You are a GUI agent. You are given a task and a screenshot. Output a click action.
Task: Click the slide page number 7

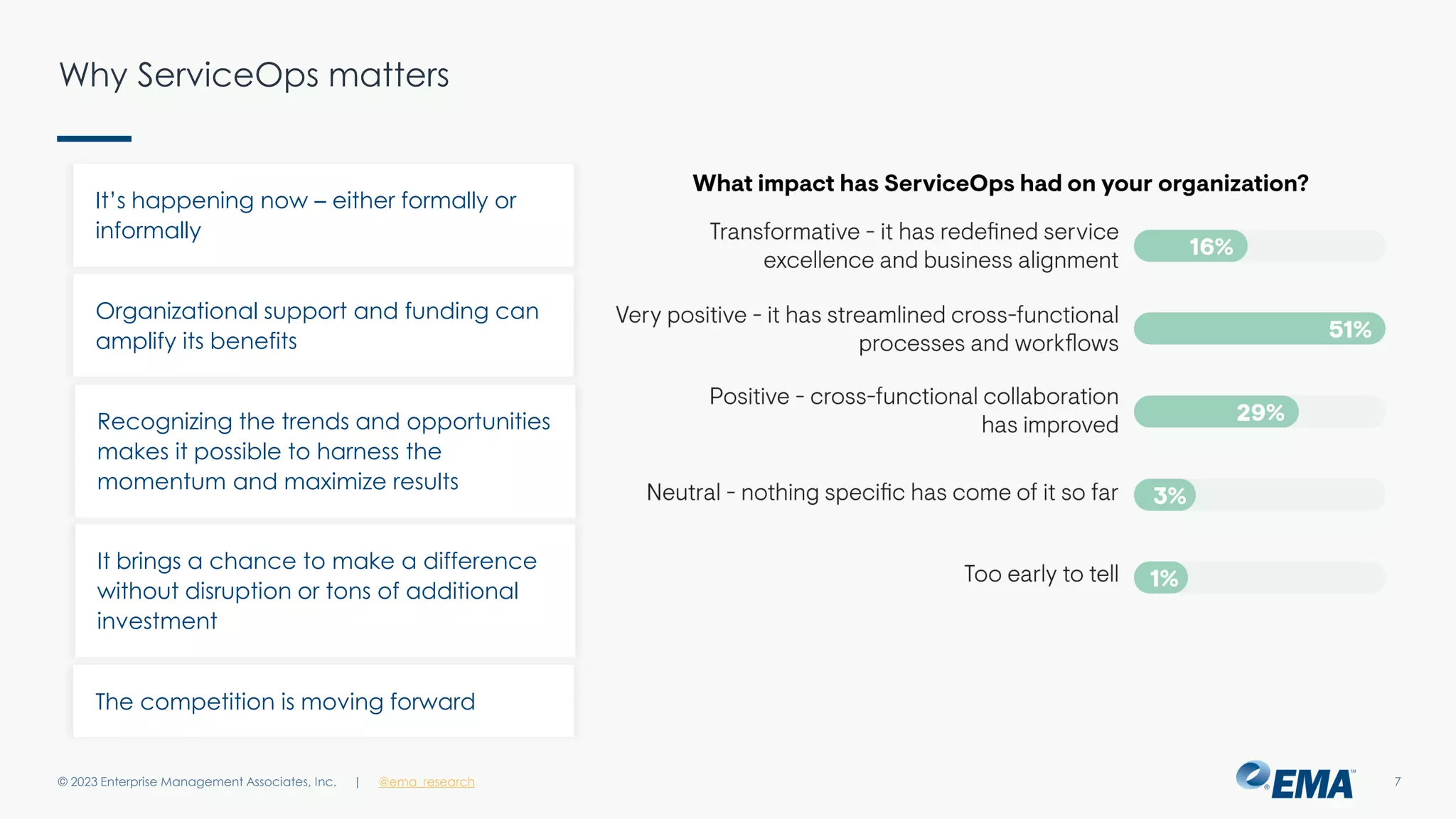click(x=1397, y=782)
